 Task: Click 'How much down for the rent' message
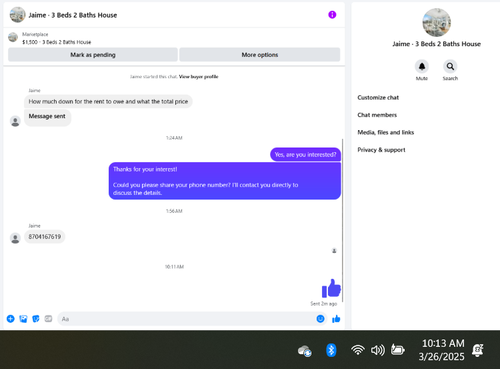pos(108,101)
